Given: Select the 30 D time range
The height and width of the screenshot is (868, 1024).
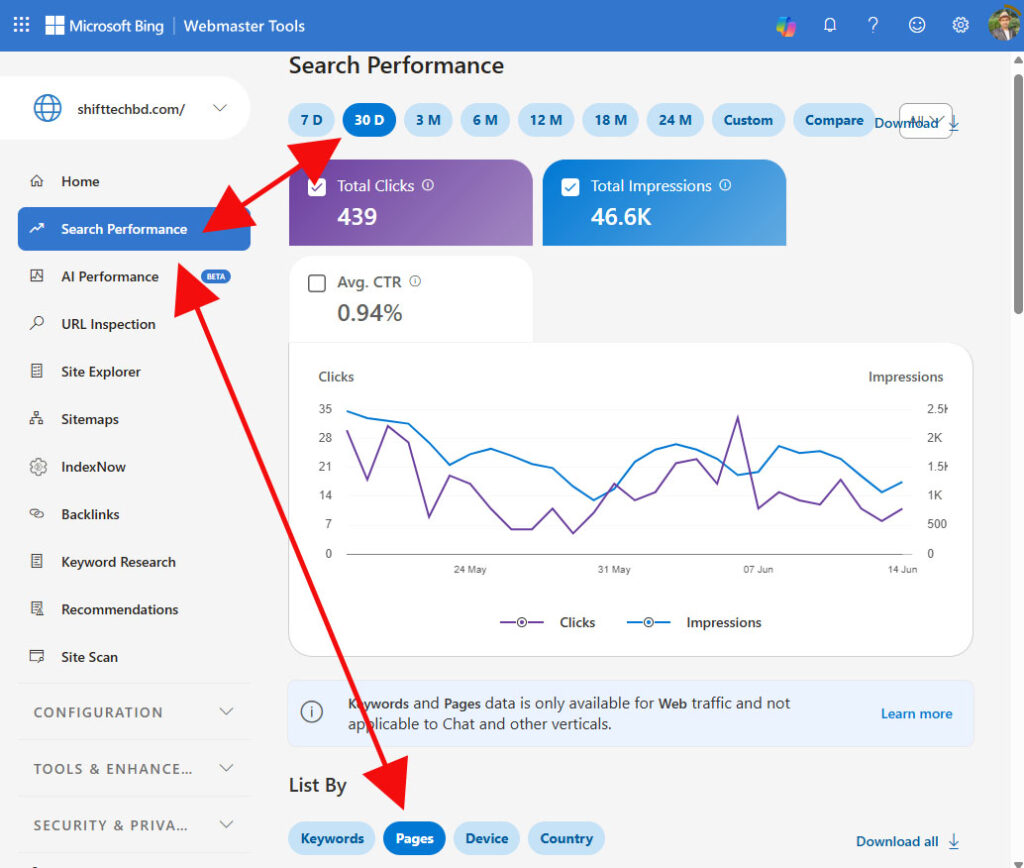Looking at the screenshot, I should 369,120.
